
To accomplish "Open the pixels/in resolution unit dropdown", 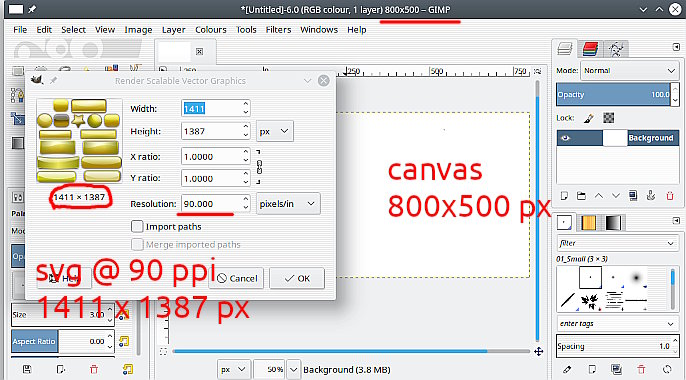I will (288, 204).
